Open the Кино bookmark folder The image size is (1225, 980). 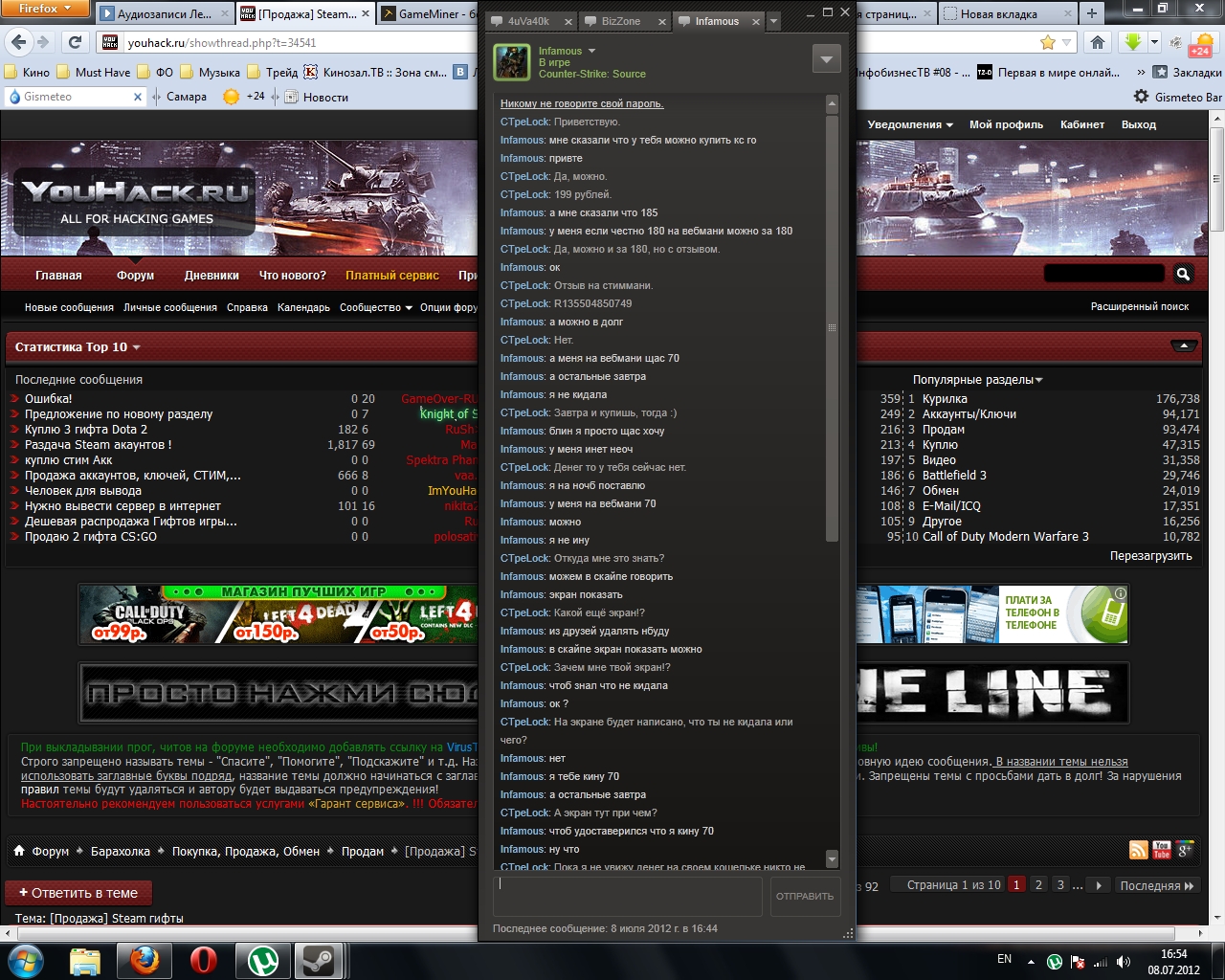point(27,72)
